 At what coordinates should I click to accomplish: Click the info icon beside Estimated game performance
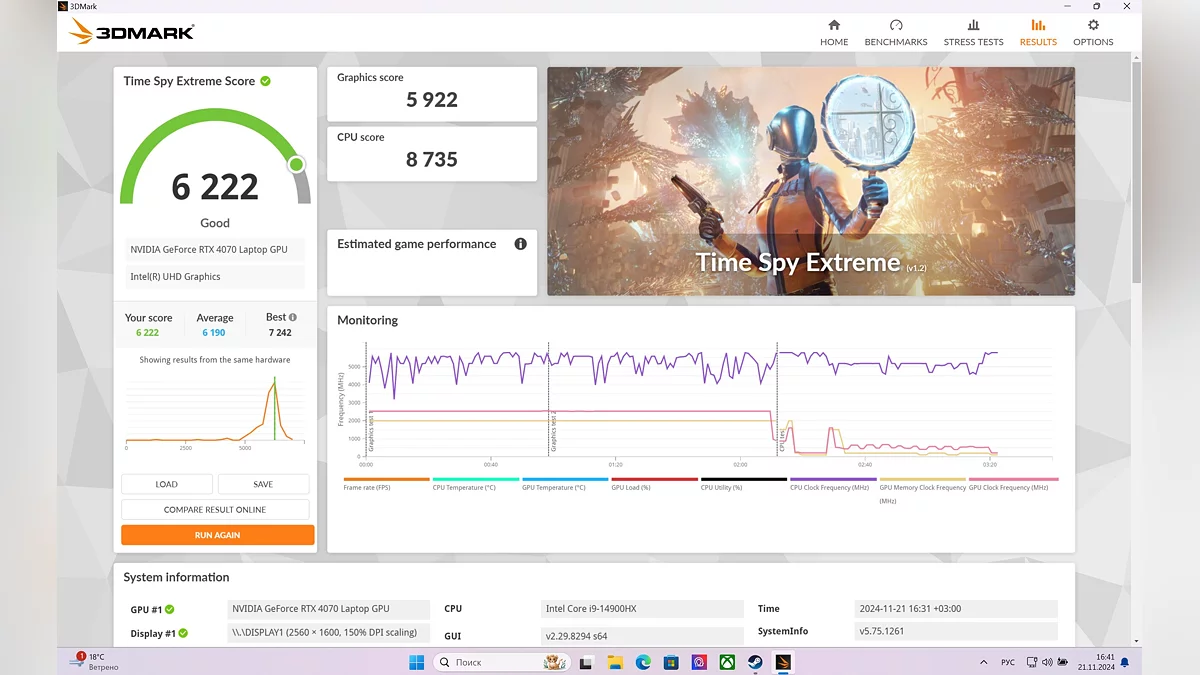click(520, 244)
